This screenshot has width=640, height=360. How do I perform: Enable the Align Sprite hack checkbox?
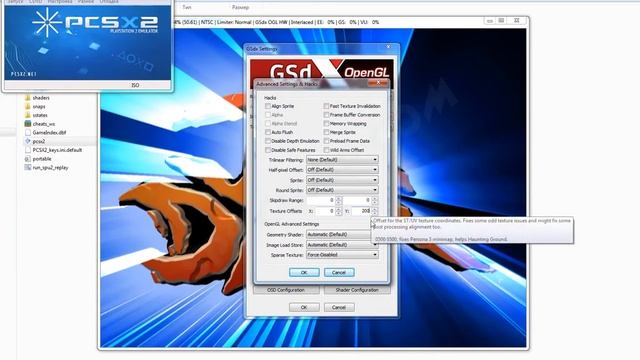(268, 106)
